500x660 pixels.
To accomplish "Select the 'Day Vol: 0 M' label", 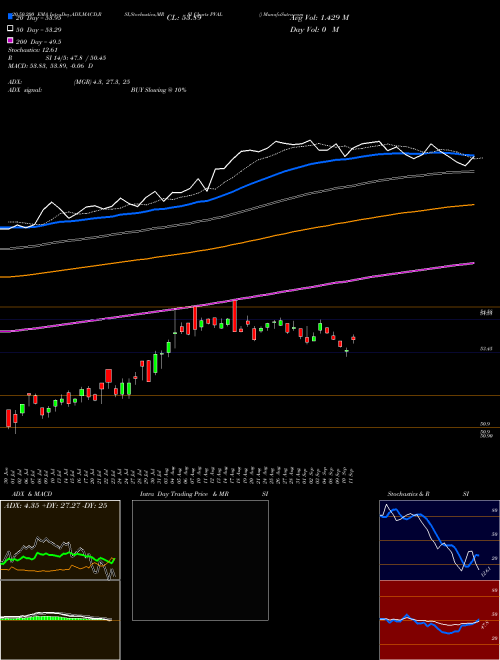I will pos(314,29).
